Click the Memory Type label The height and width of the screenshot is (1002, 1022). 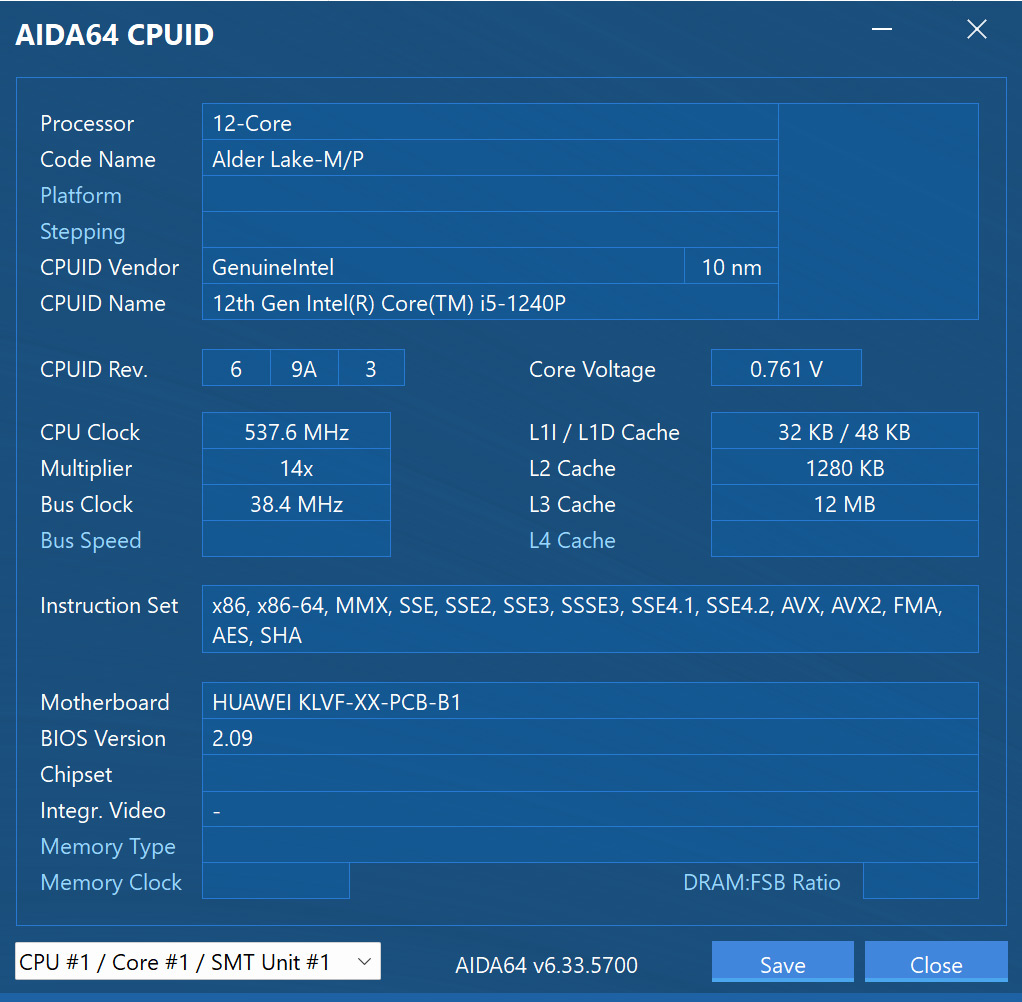pyautogui.click(x=108, y=846)
